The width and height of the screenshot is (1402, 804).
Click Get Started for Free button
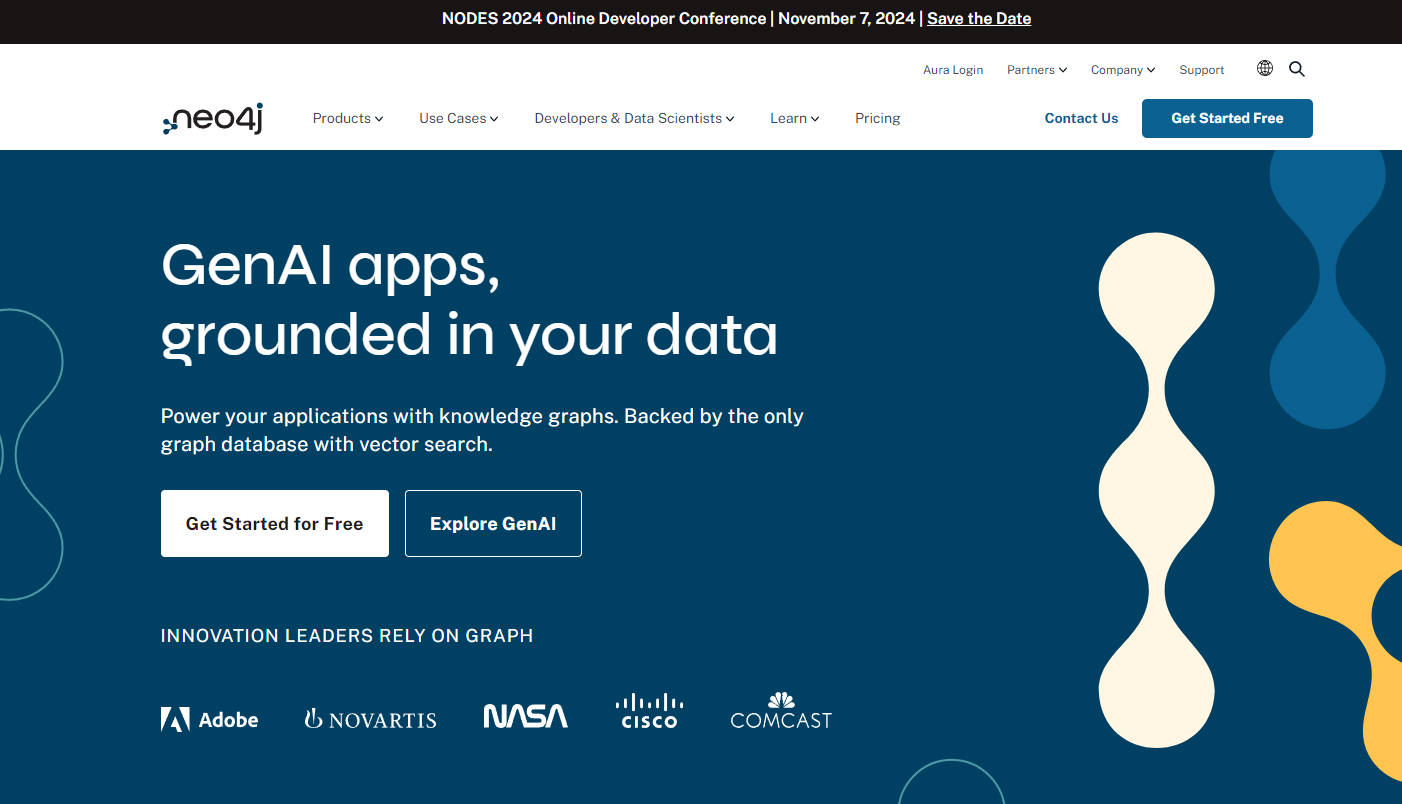tap(275, 523)
